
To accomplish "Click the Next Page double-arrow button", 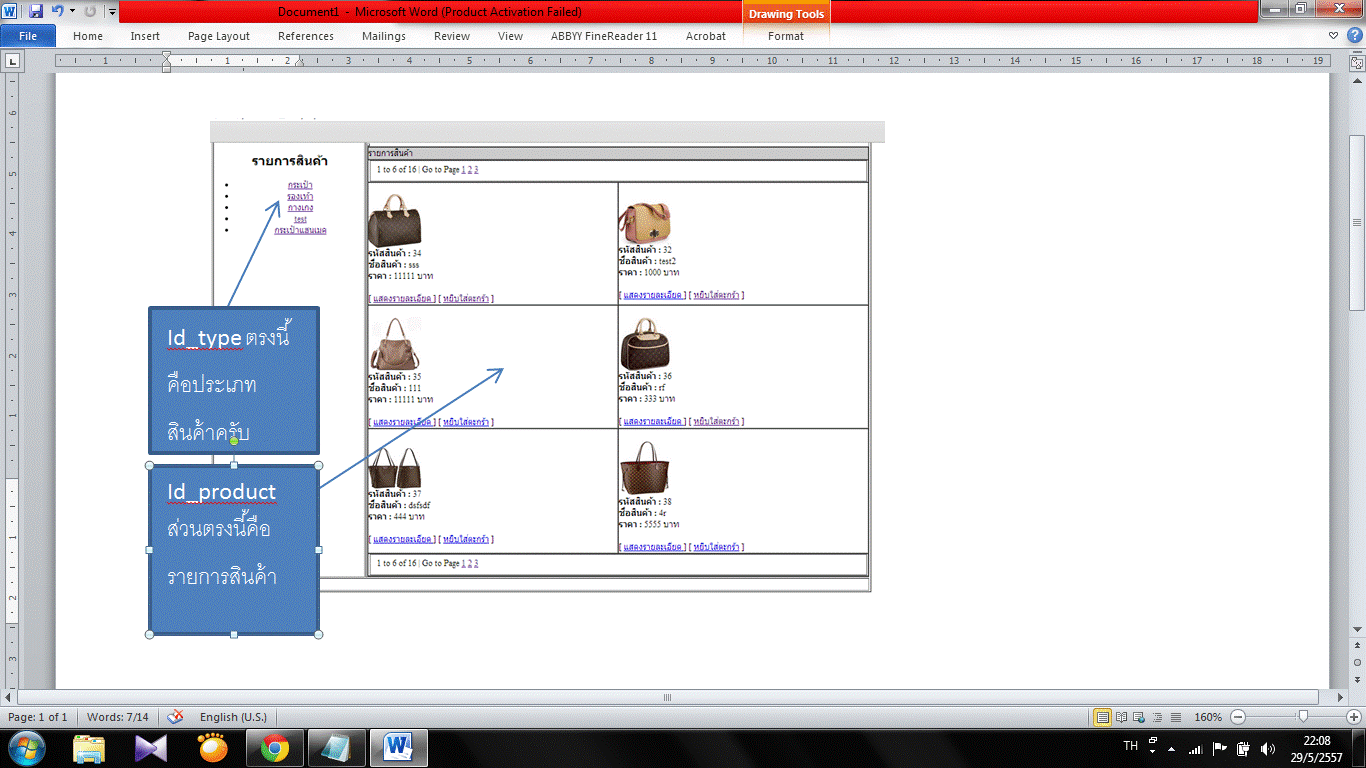I will coord(1357,678).
